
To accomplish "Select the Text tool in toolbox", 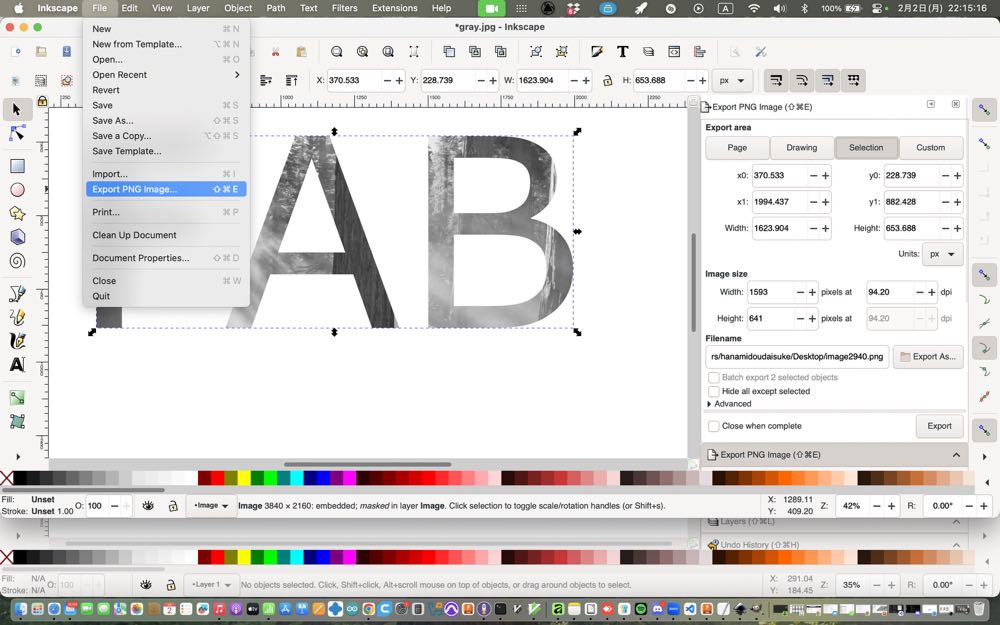I will (x=17, y=365).
